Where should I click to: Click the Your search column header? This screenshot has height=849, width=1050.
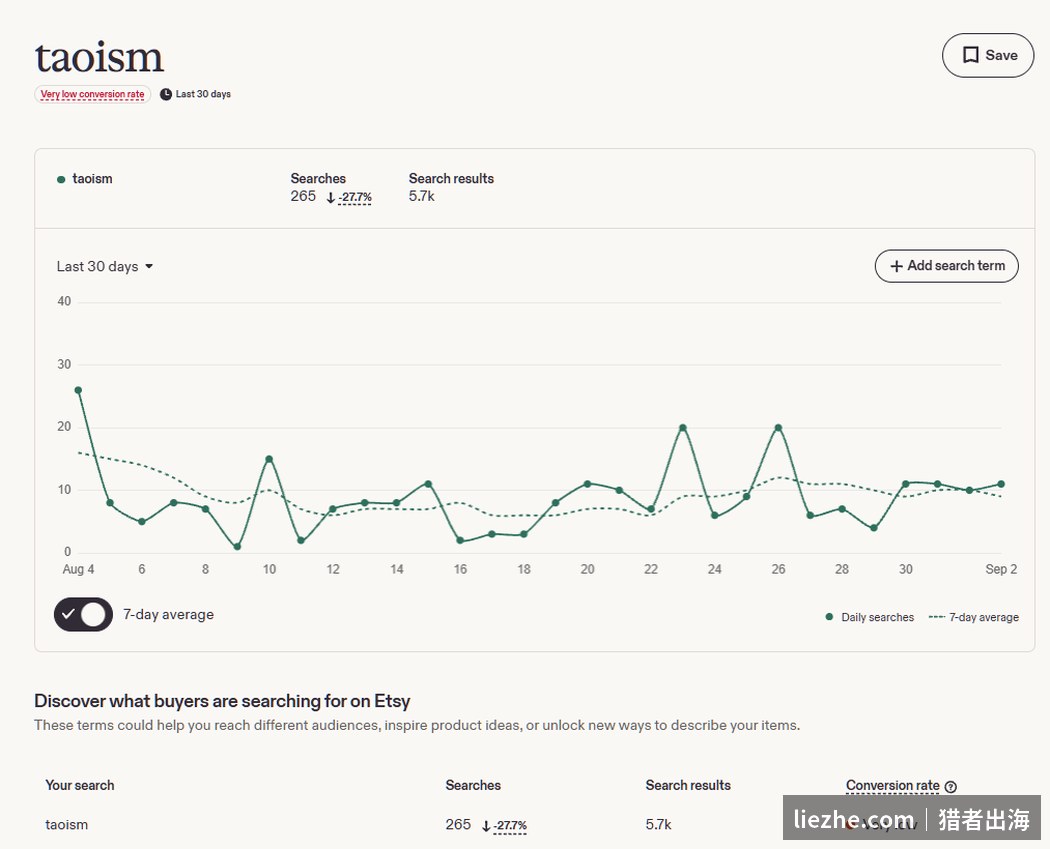coord(80,785)
